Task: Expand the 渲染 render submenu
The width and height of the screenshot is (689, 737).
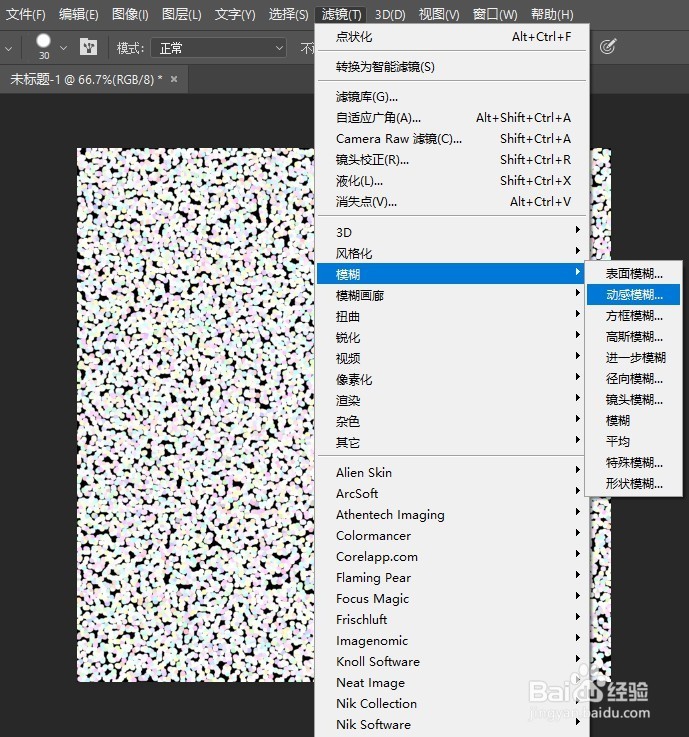Action: pos(451,400)
